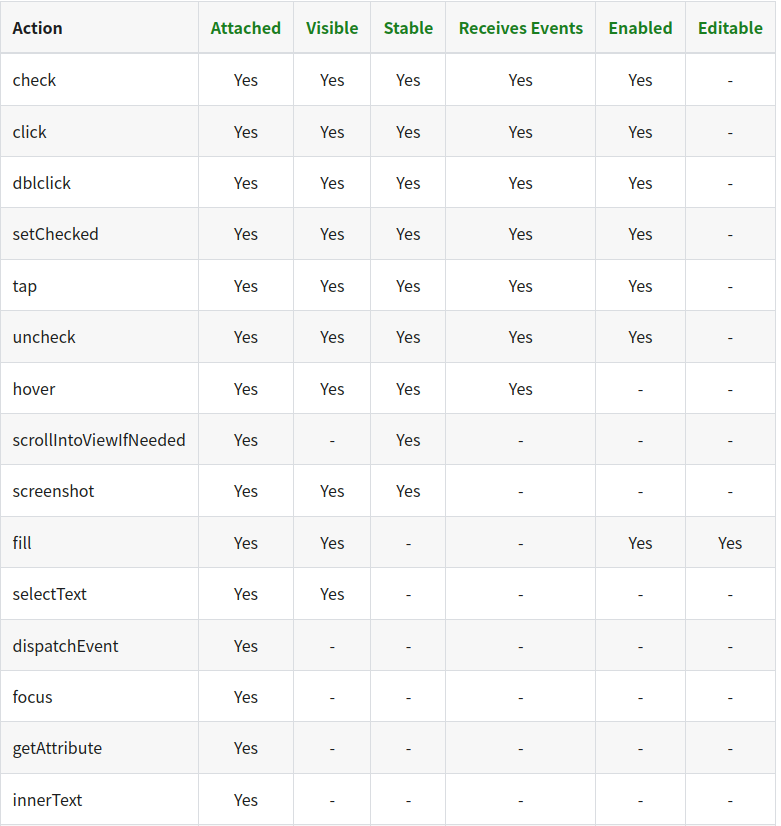This screenshot has height=826, width=781.
Task: Select the scrollIntoViewIfNeeded action name
Action: 99,440
